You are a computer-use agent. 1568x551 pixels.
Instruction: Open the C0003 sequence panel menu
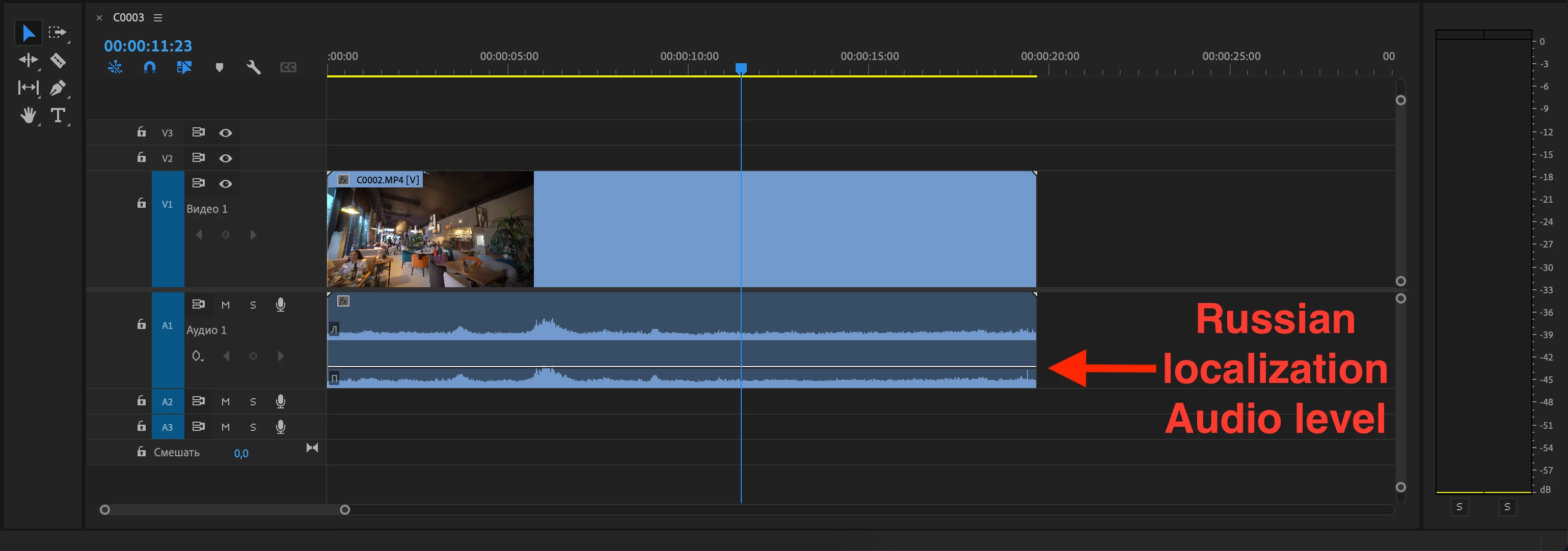[x=157, y=18]
